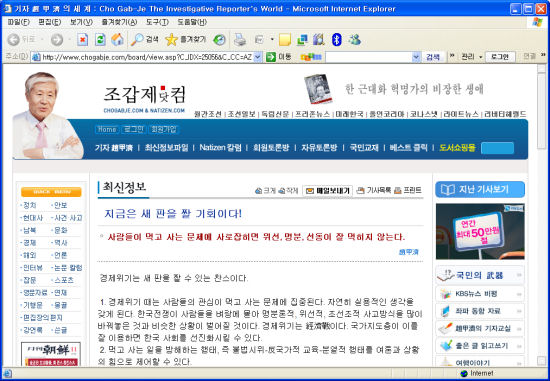Screen dimensions: 550x381
Task: Open the 도구(T) menu
Action: click(x=157, y=22)
